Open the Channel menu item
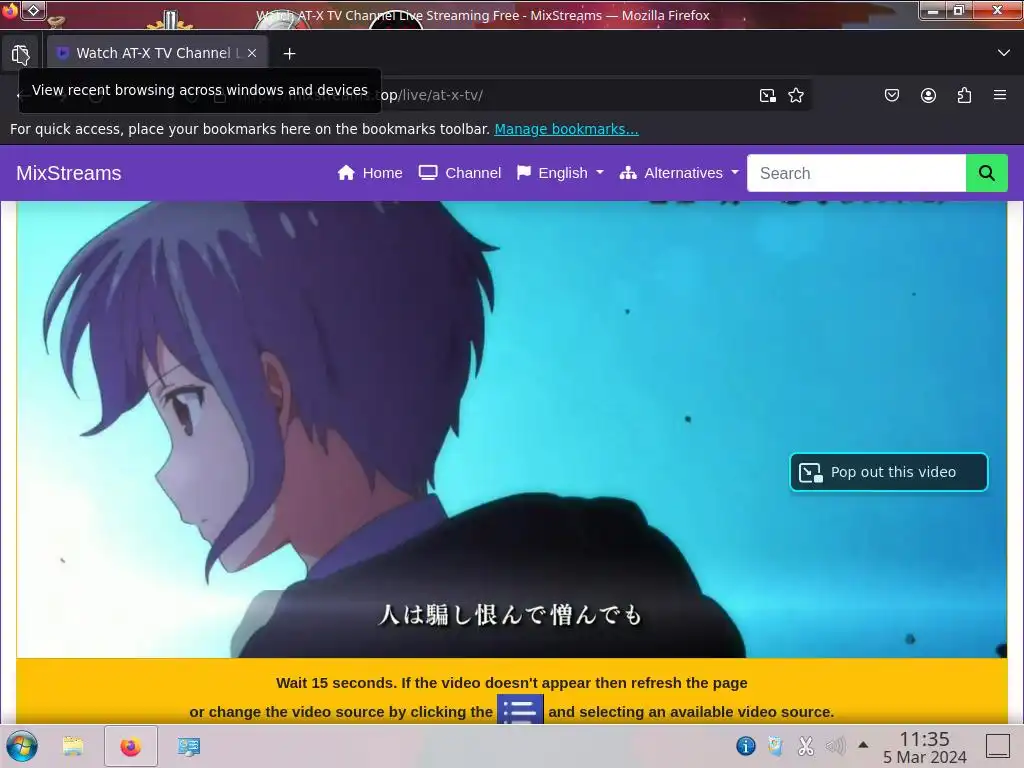 (460, 173)
